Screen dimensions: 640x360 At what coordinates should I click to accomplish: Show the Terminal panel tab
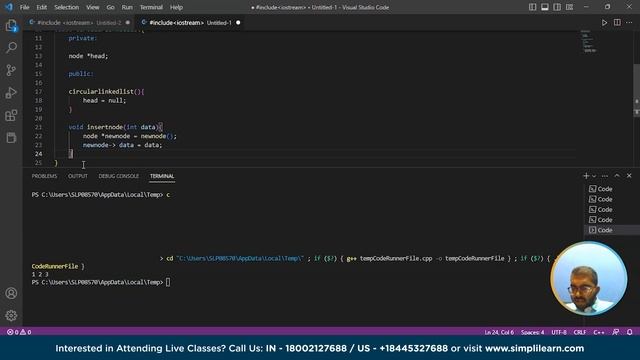tap(162, 176)
